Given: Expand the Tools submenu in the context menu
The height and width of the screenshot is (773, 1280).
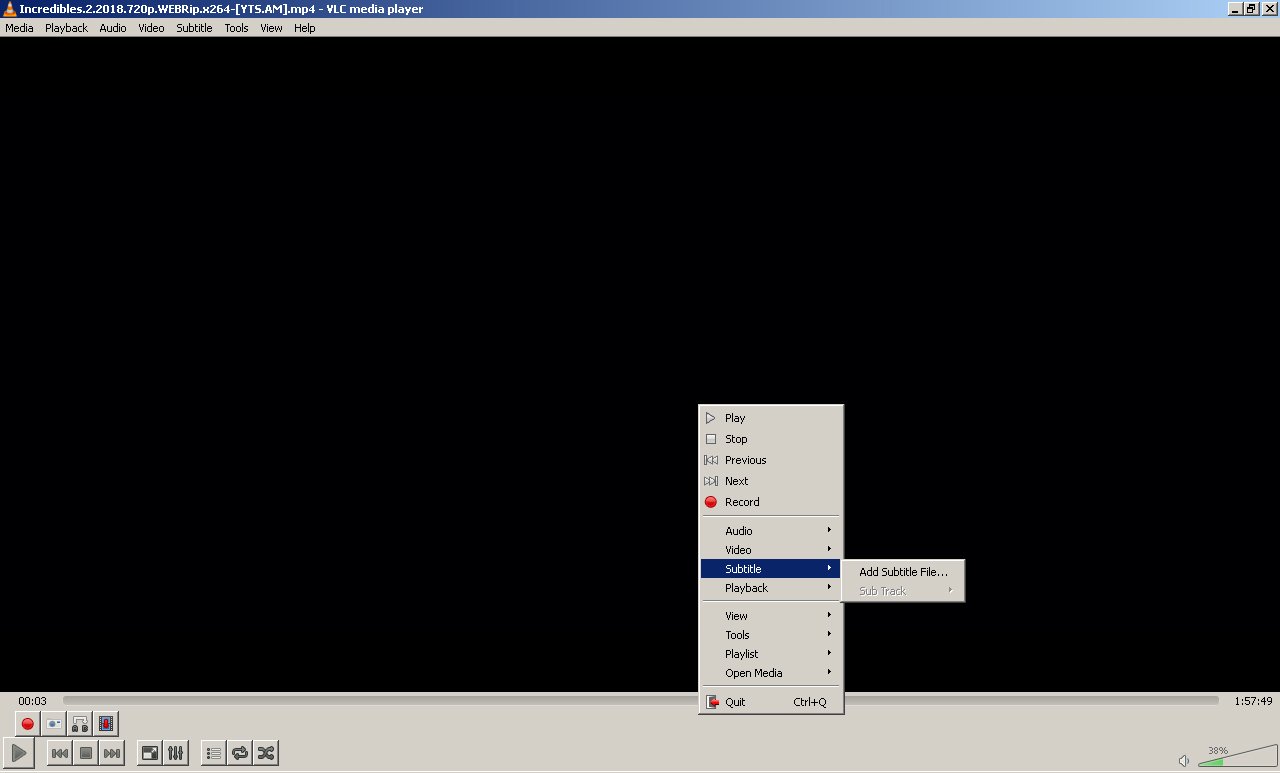Looking at the screenshot, I should click(x=770, y=635).
